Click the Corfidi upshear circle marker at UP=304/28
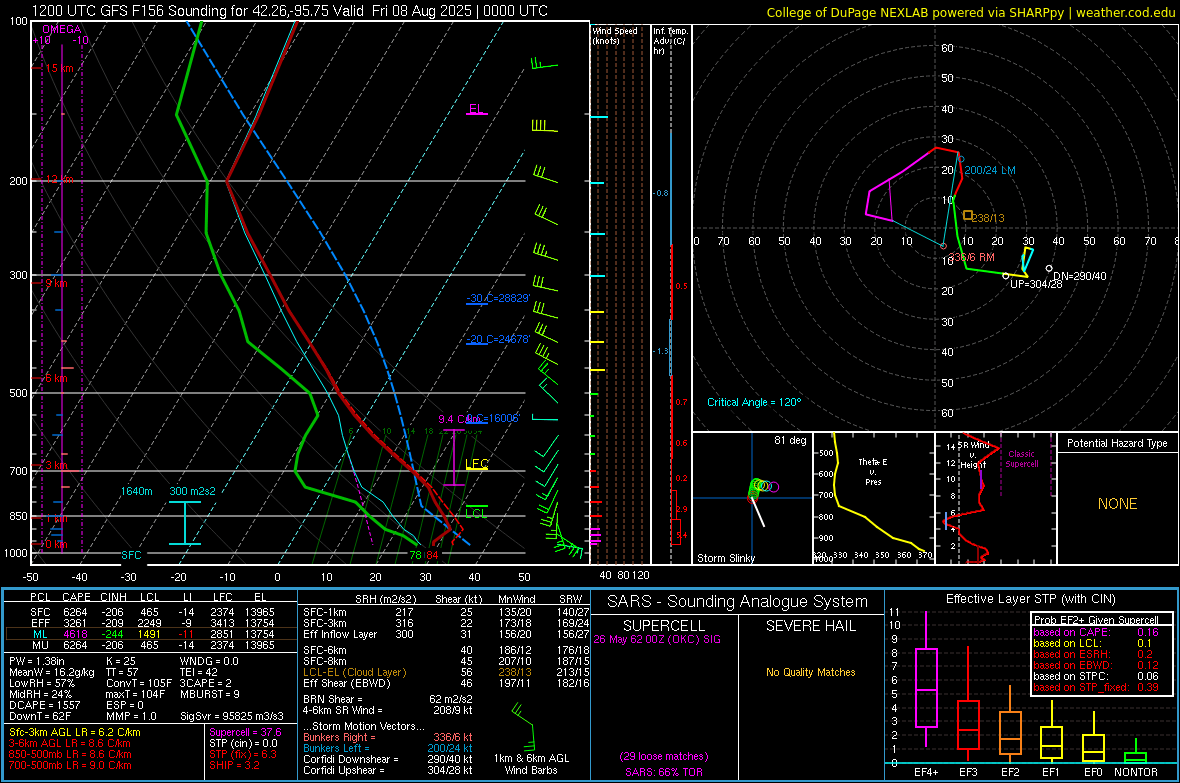 [1005, 276]
